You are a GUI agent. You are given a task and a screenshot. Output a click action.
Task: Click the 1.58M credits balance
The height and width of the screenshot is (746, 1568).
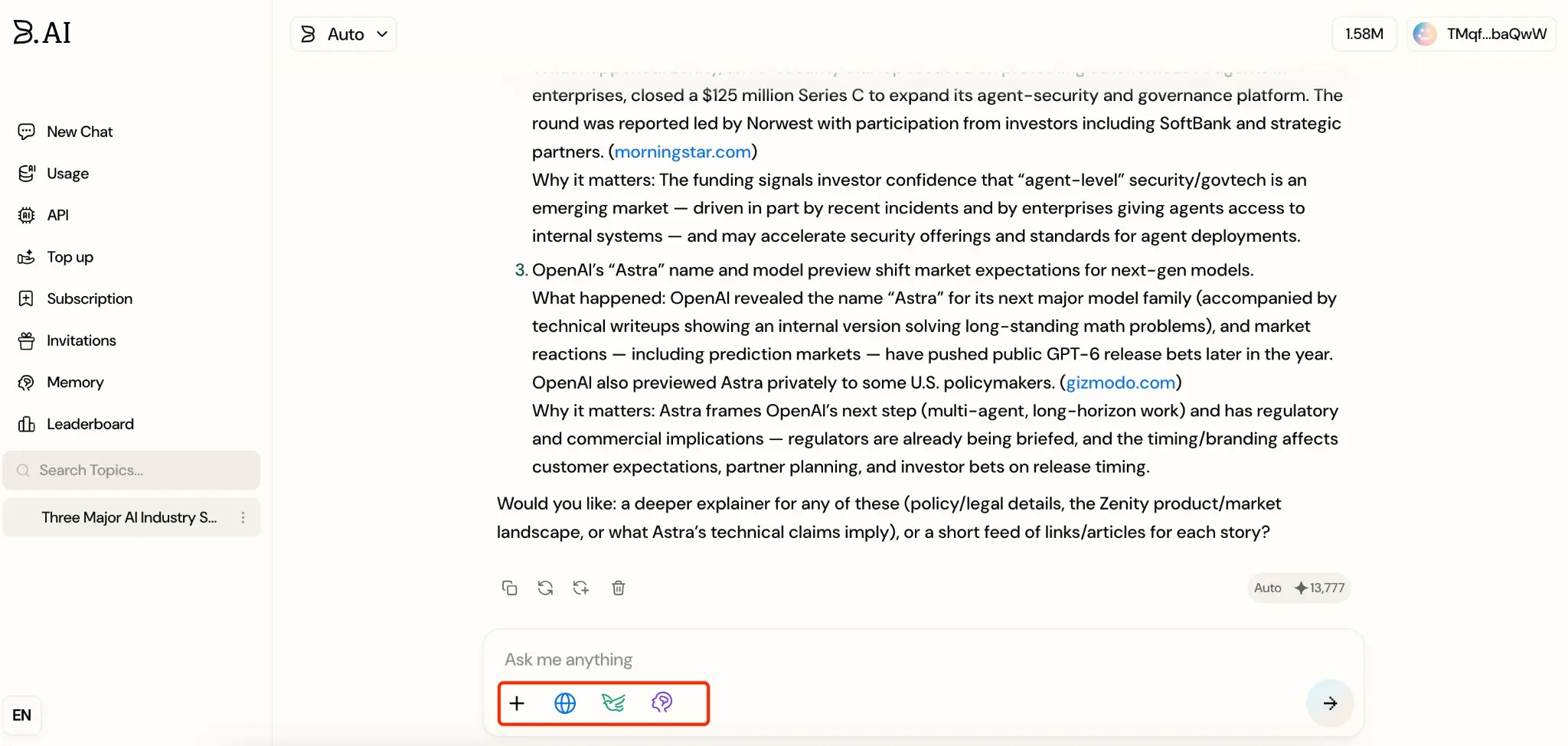coord(1364,34)
